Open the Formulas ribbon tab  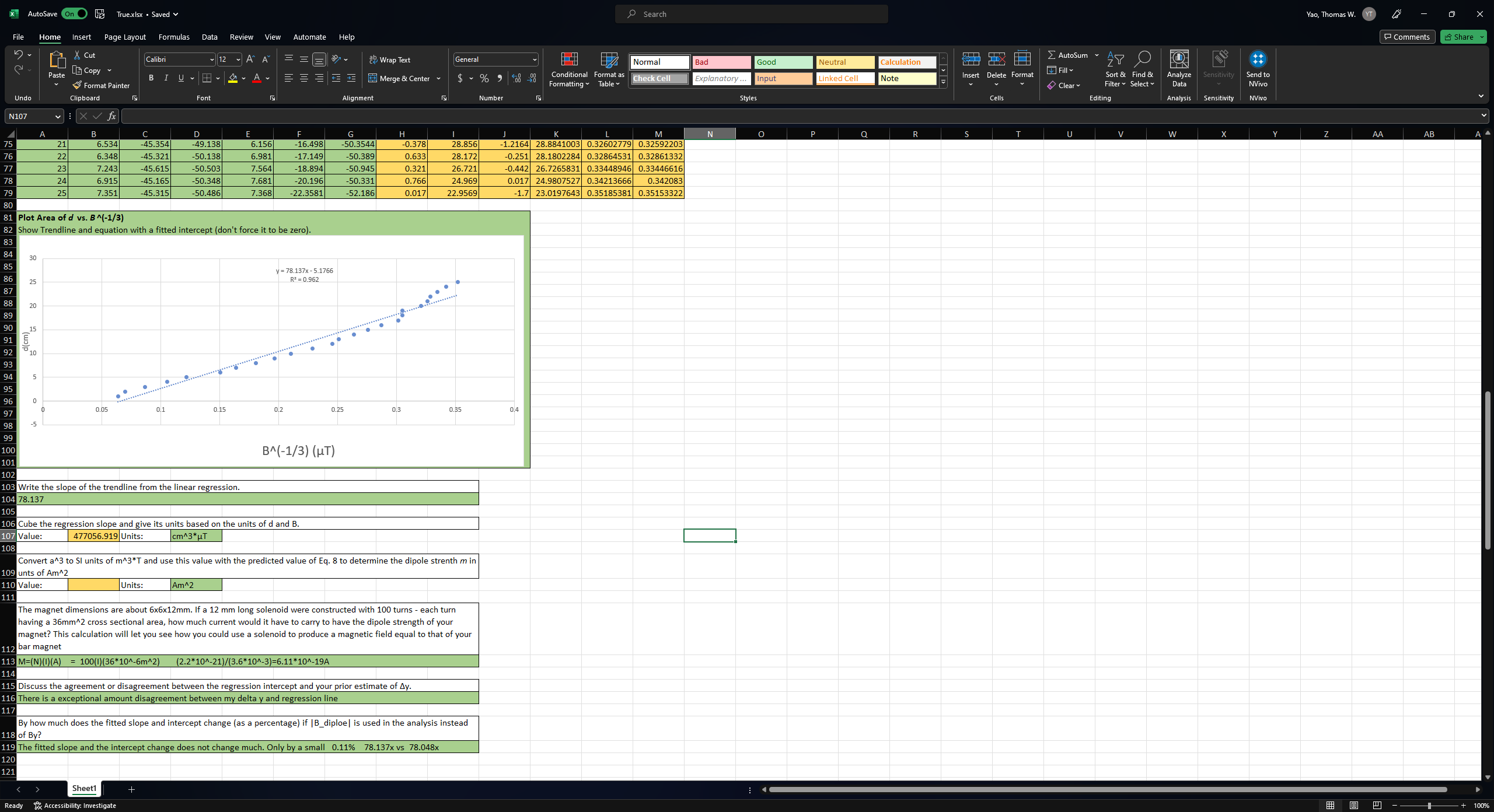(x=174, y=37)
